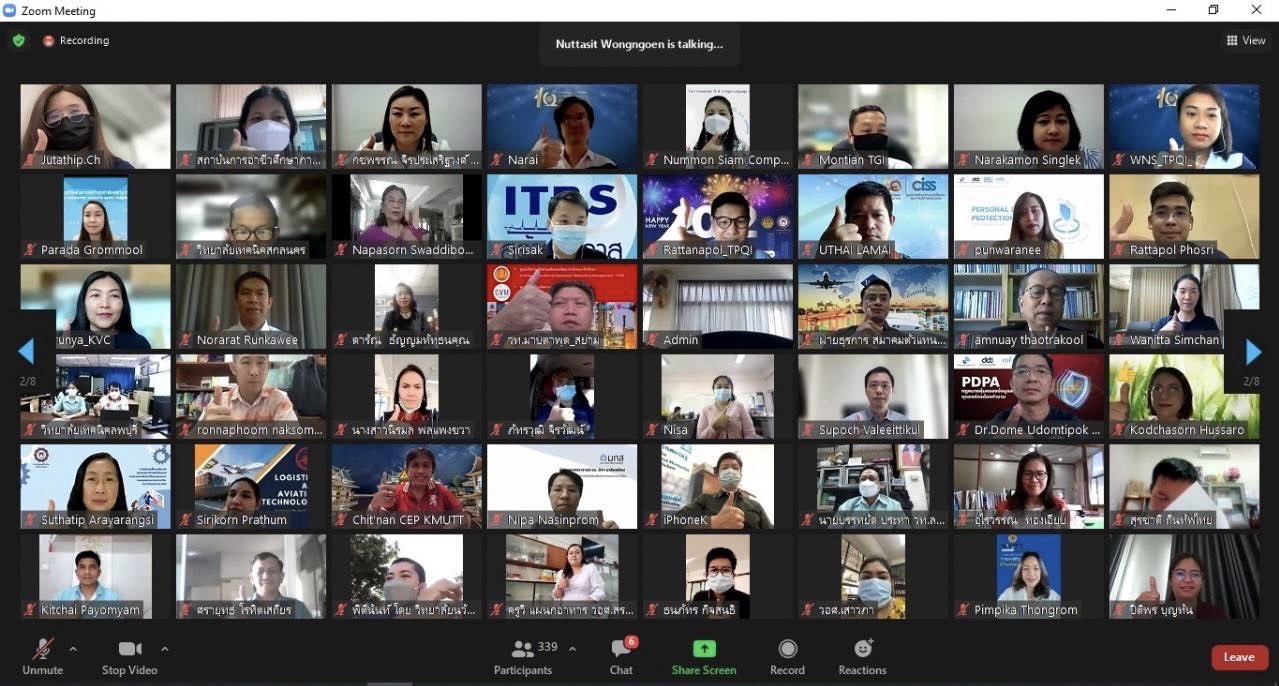Viewport: 1279px width, 686px height.
Task: Go to previous gallery page arrow
Action: [x=26, y=352]
